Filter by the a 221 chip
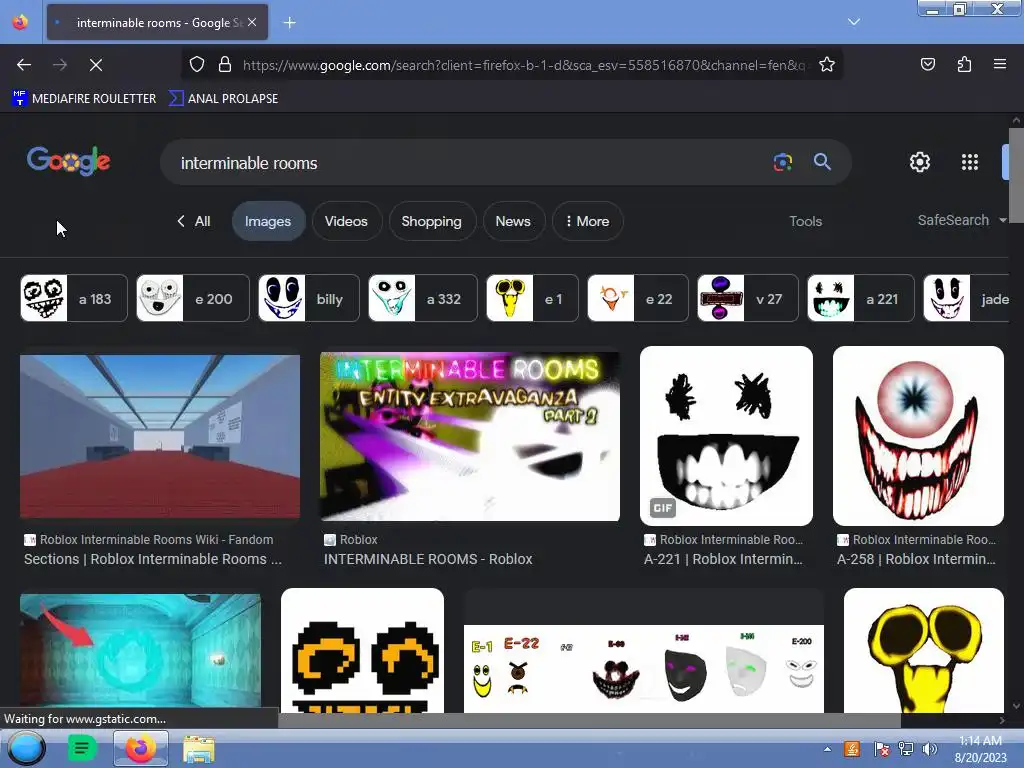1024x768 pixels. (x=861, y=298)
